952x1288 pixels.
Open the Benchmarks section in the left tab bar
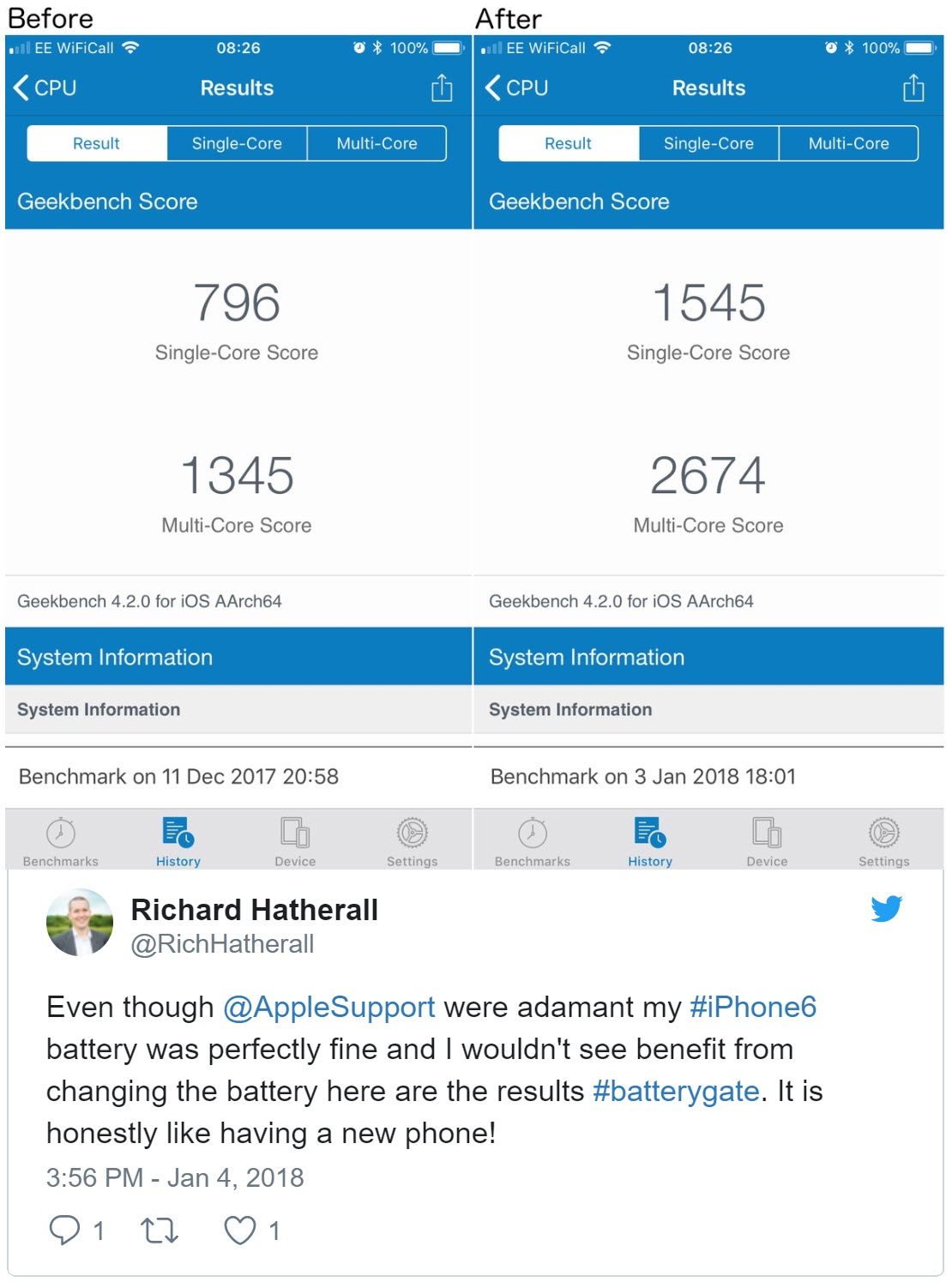click(58, 839)
